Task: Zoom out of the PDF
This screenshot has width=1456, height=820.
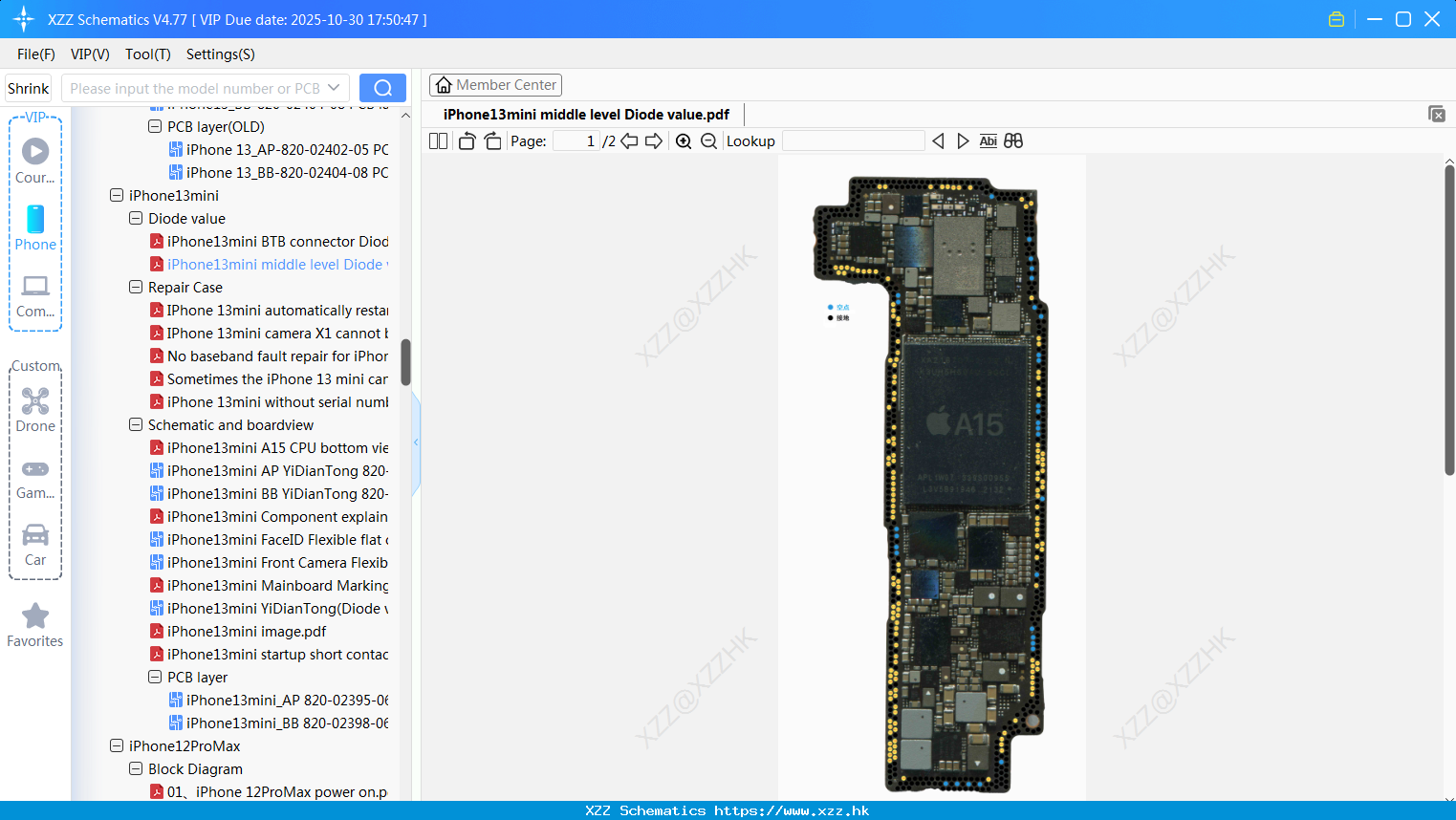Action: 708,141
